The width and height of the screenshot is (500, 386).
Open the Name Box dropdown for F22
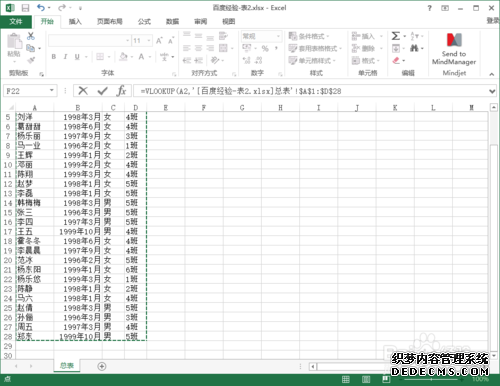pyautogui.click(x=52, y=91)
